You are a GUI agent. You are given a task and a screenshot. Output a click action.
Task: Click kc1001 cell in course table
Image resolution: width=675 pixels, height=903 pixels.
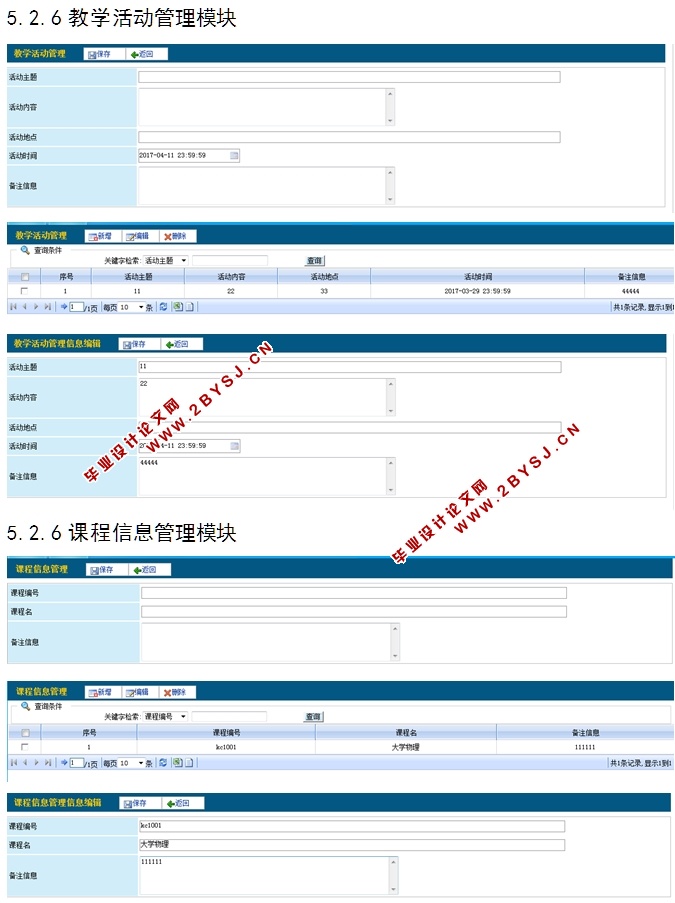click(226, 748)
